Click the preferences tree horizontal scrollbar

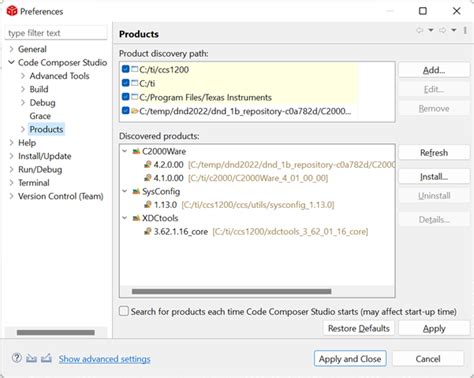click(56, 332)
